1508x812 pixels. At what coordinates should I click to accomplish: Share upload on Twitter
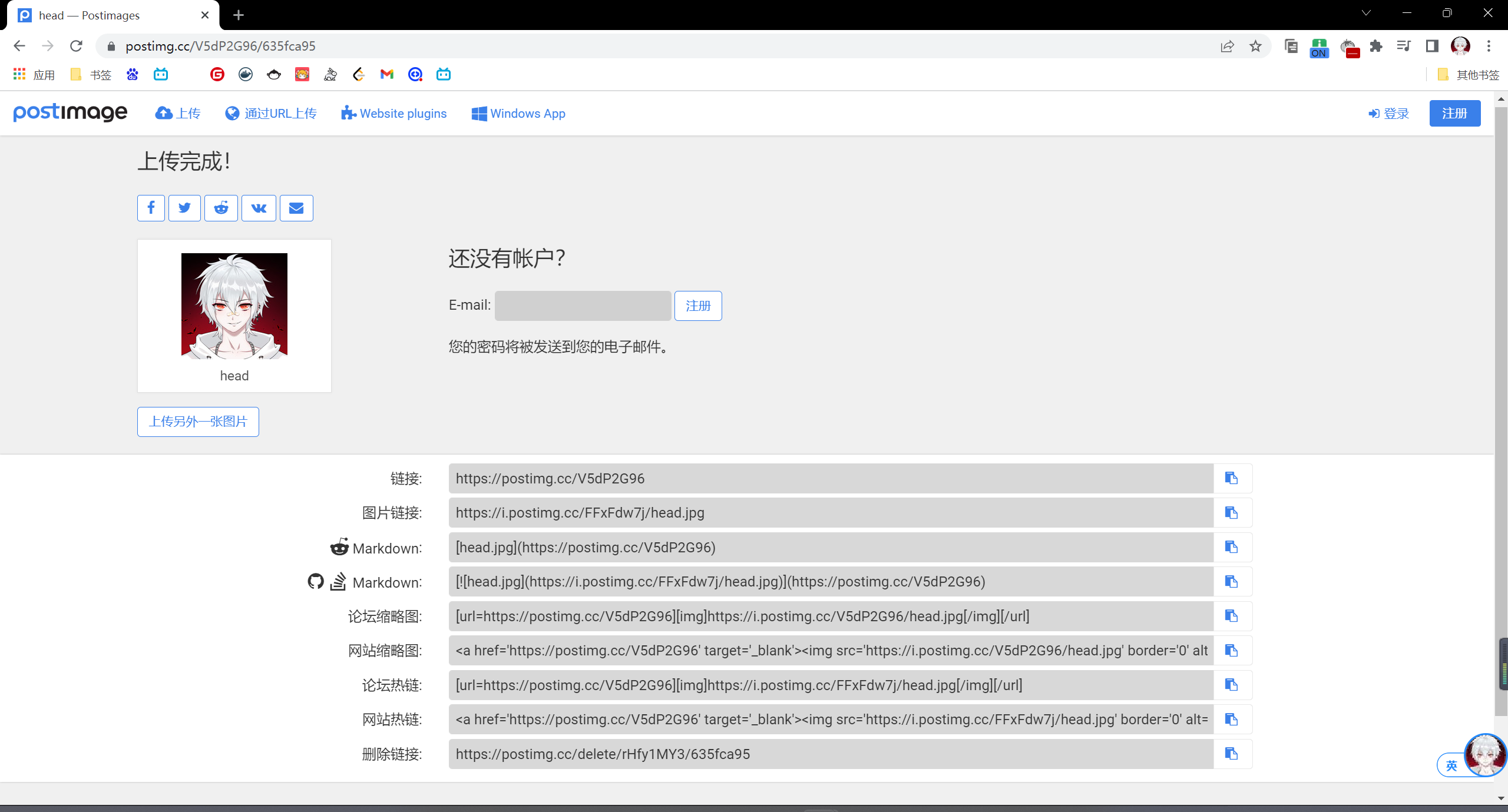click(x=184, y=208)
